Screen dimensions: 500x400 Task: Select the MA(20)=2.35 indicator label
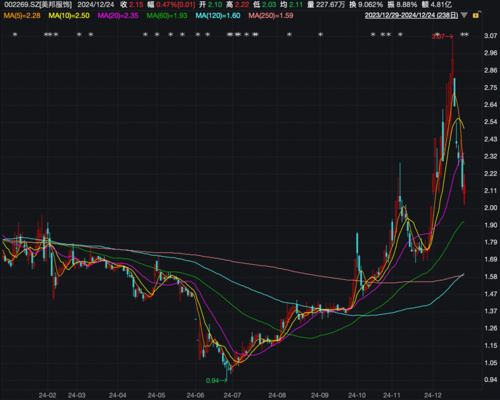[118, 15]
